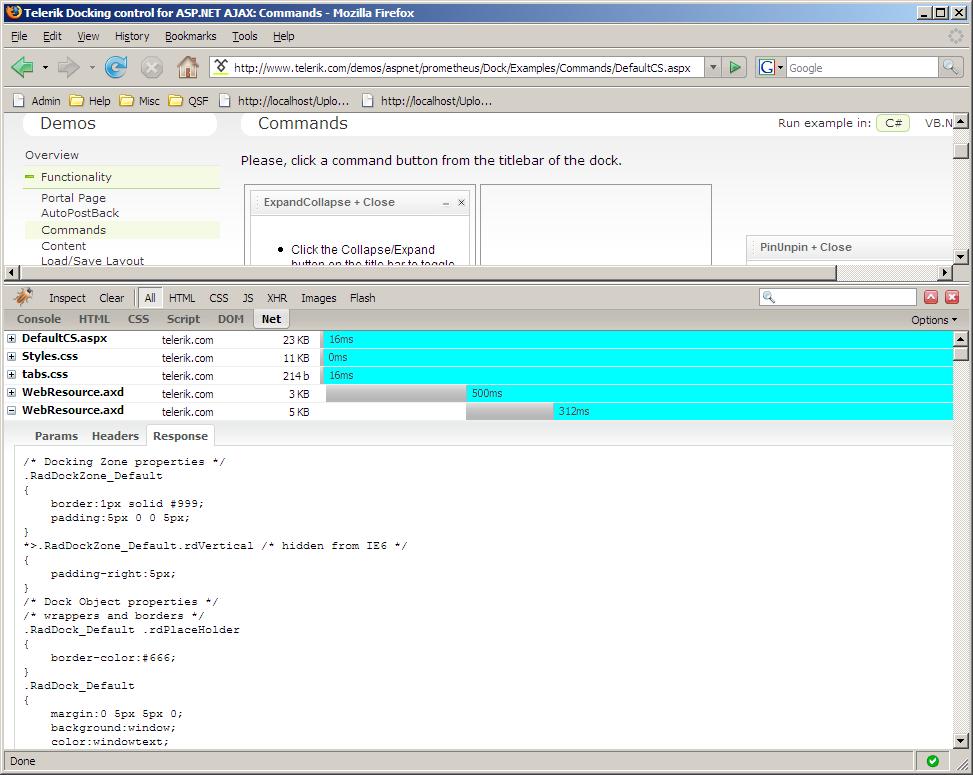The image size is (973, 775).
Task: Click the Firebug bug icon
Action: [24, 297]
